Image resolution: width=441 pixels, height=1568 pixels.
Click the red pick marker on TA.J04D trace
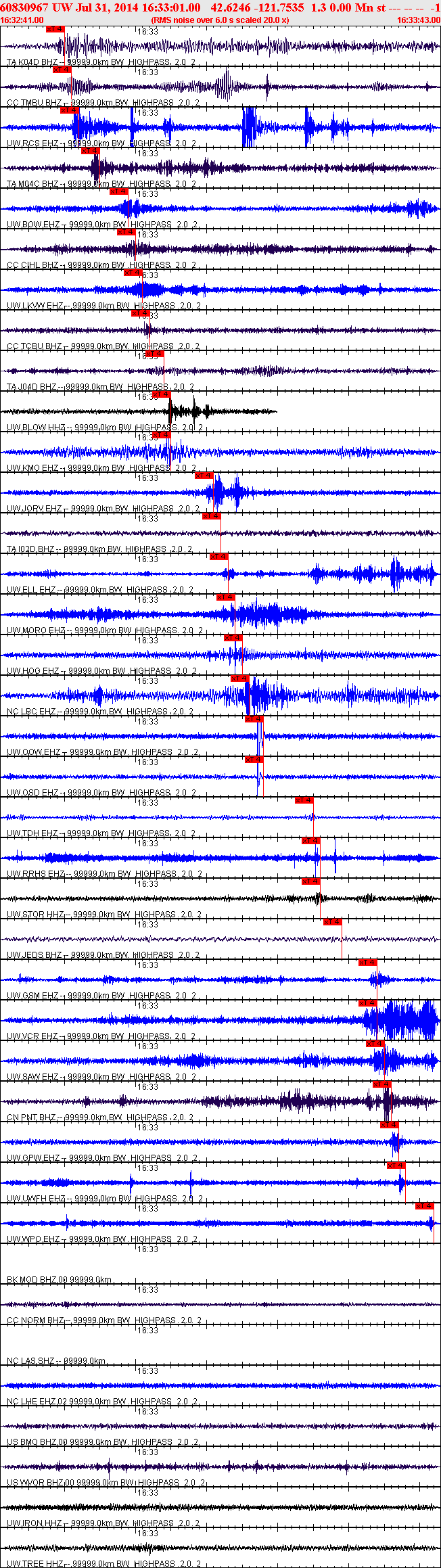pos(154,354)
